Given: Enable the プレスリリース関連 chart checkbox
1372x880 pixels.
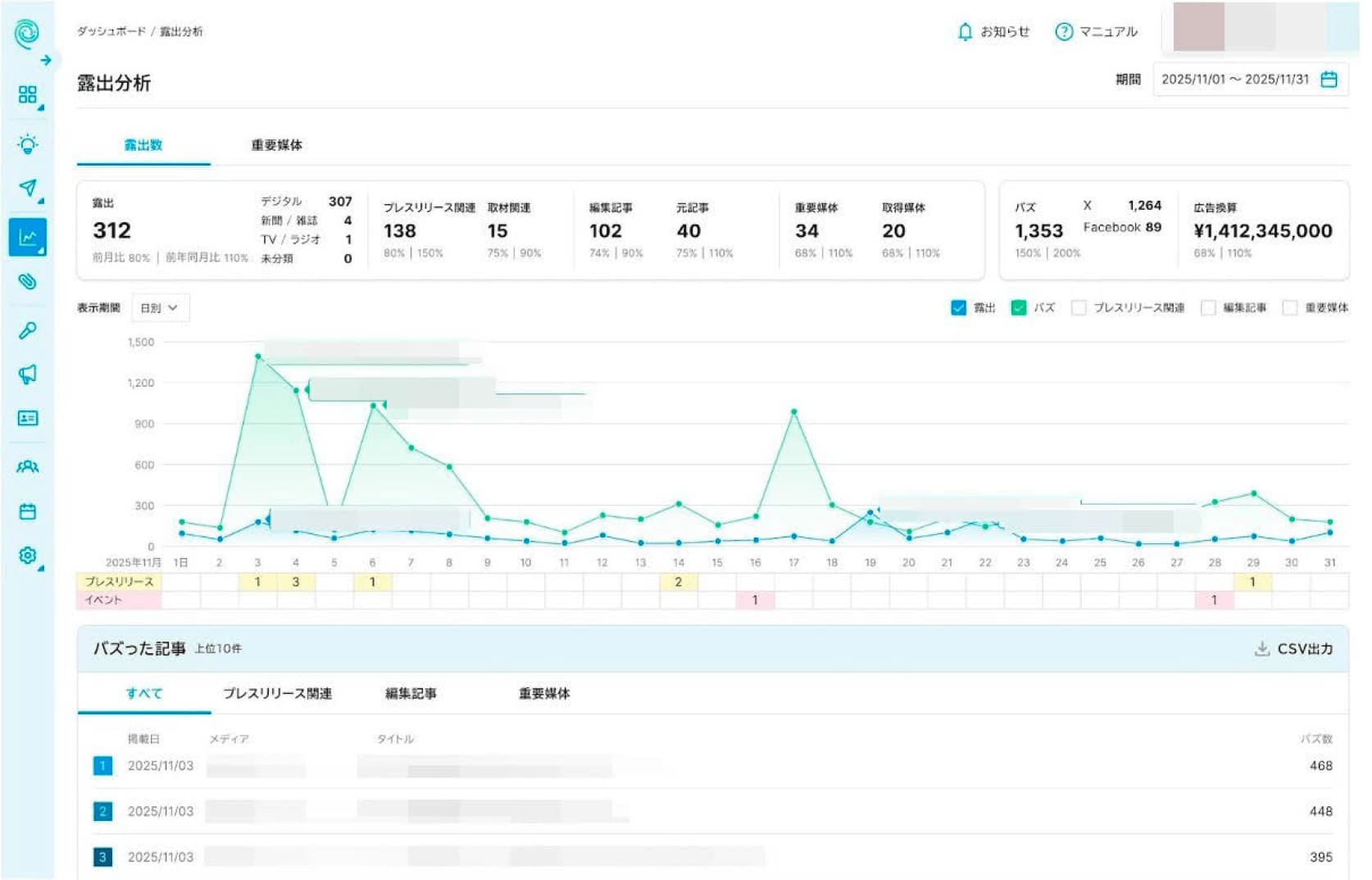Looking at the screenshot, I should [1079, 308].
